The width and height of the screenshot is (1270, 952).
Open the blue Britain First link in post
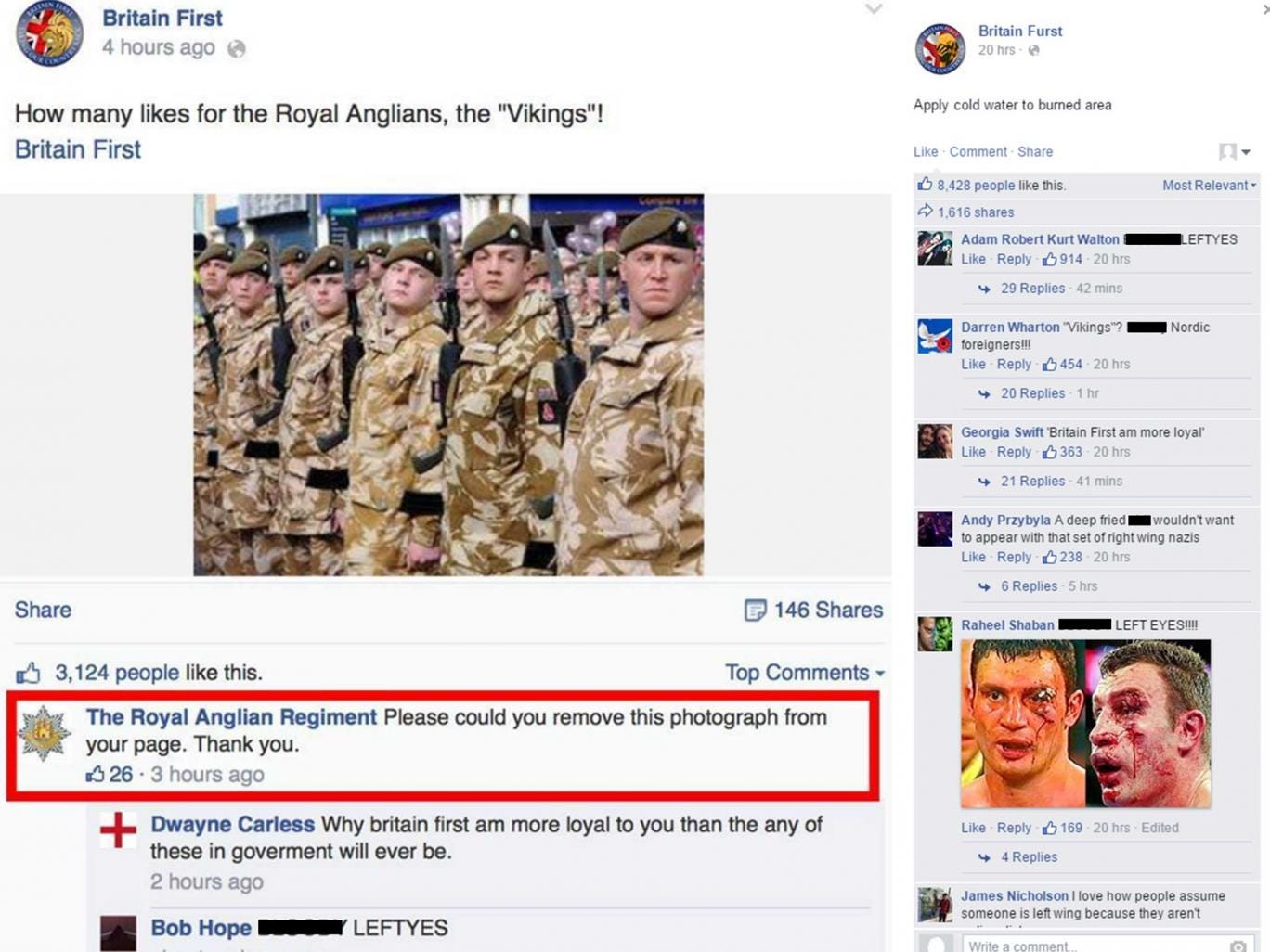click(78, 149)
